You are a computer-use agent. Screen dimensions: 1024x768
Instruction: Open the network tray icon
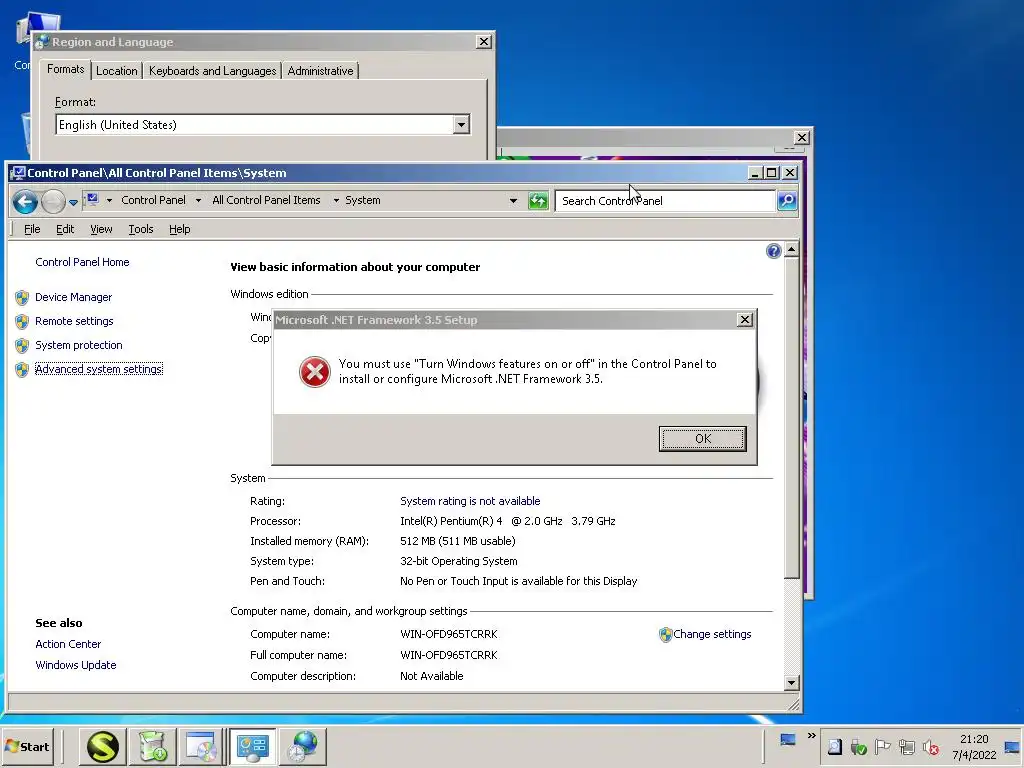(906, 746)
